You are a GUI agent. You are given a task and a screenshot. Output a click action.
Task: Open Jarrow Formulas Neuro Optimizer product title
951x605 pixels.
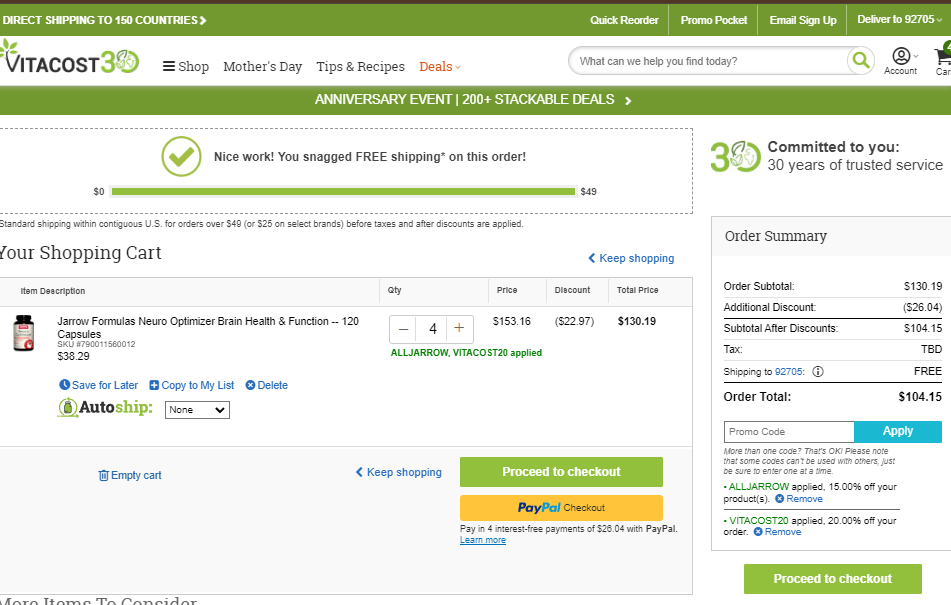(x=208, y=327)
